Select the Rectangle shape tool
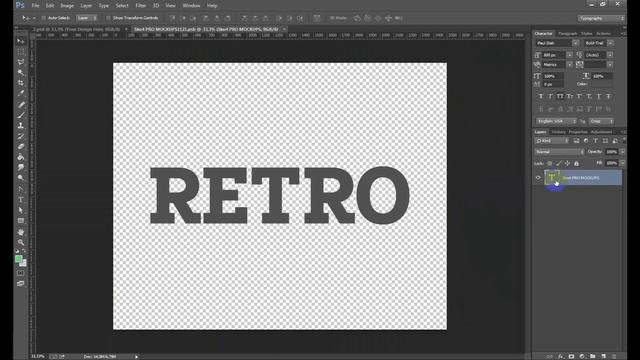Image resolution: width=640 pixels, height=360 pixels. pos(21,221)
